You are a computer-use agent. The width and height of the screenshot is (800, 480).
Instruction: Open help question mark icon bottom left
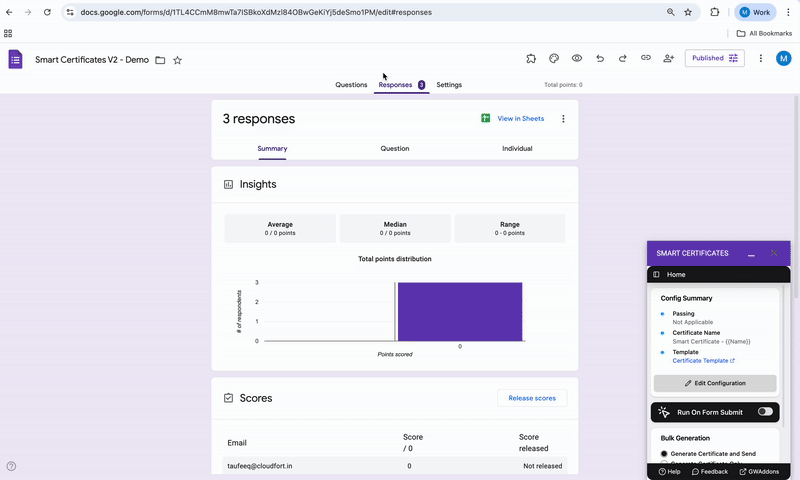pos(11,466)
